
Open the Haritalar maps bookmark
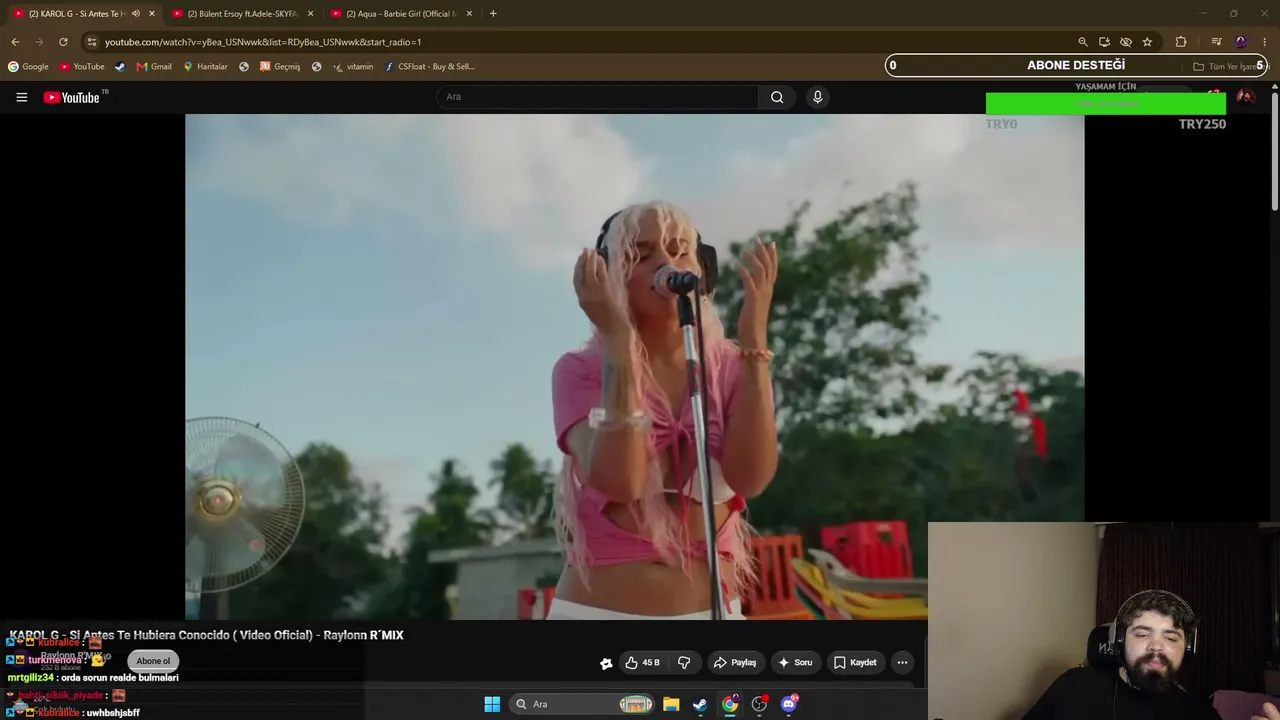pos(205,67)
